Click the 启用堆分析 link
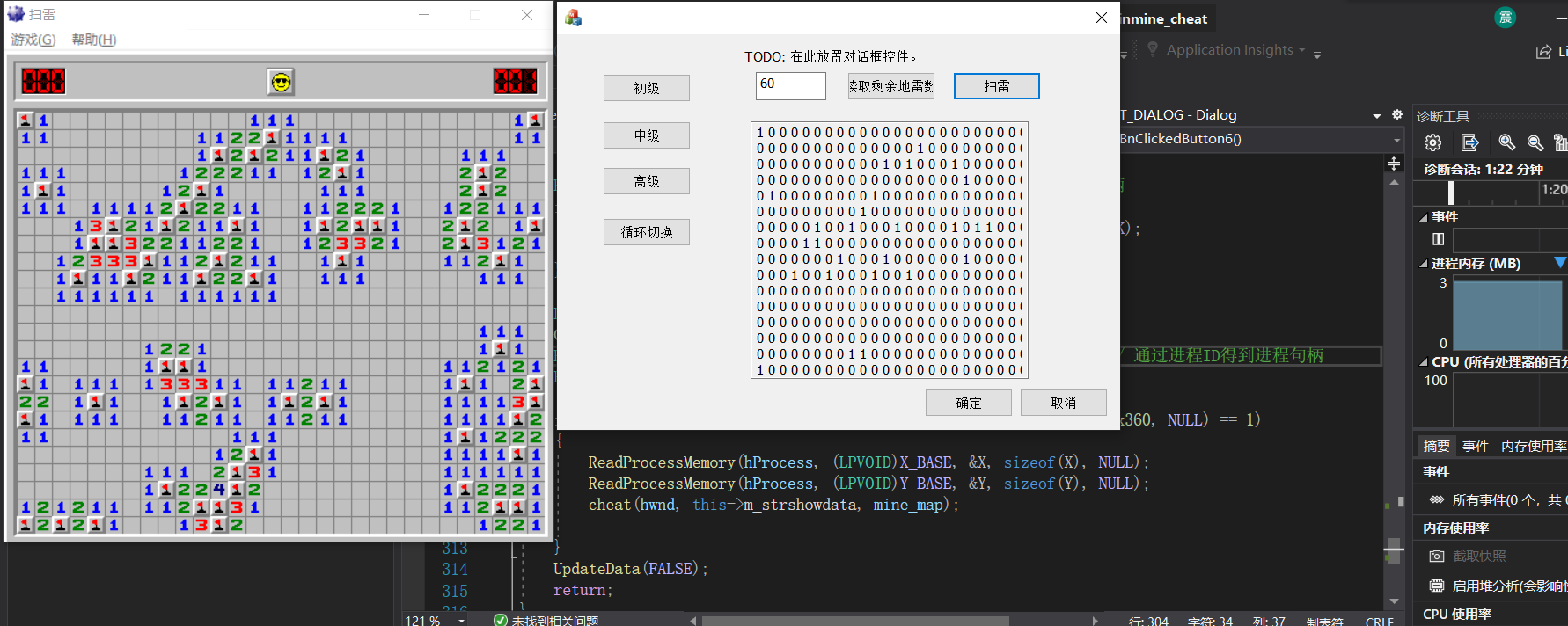1568x626 pixels. click(x=1510, y=586)
